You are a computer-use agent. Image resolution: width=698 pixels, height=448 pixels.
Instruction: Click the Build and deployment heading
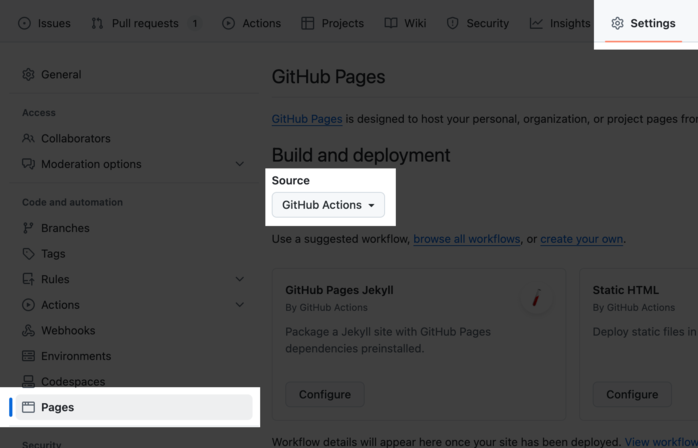pyautogui.click(x=361, y=155)
